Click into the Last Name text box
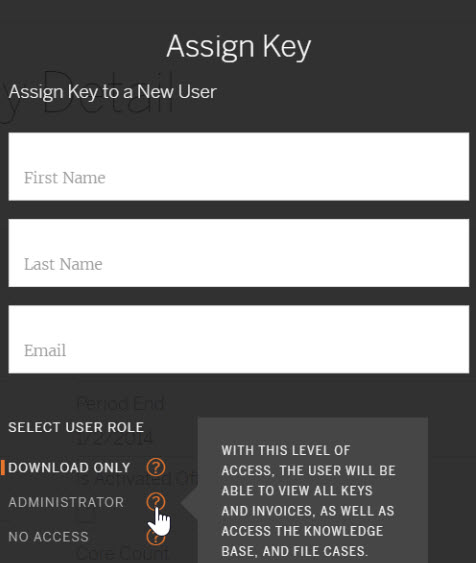 click(x=239, y=253)
